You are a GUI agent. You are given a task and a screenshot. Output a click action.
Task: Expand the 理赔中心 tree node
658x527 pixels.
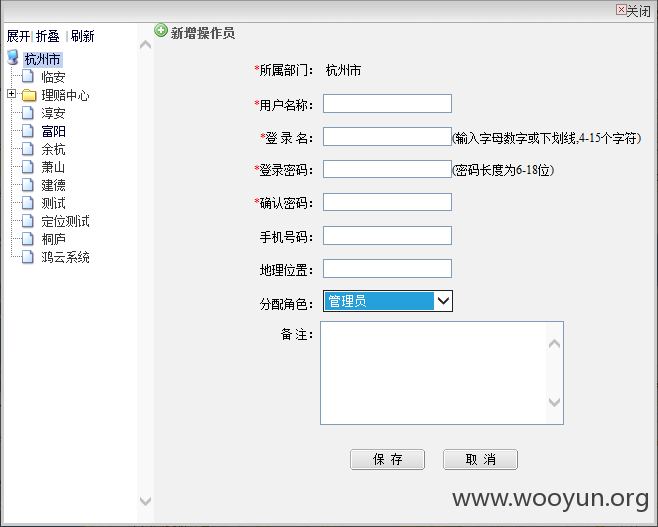(12, 94)
